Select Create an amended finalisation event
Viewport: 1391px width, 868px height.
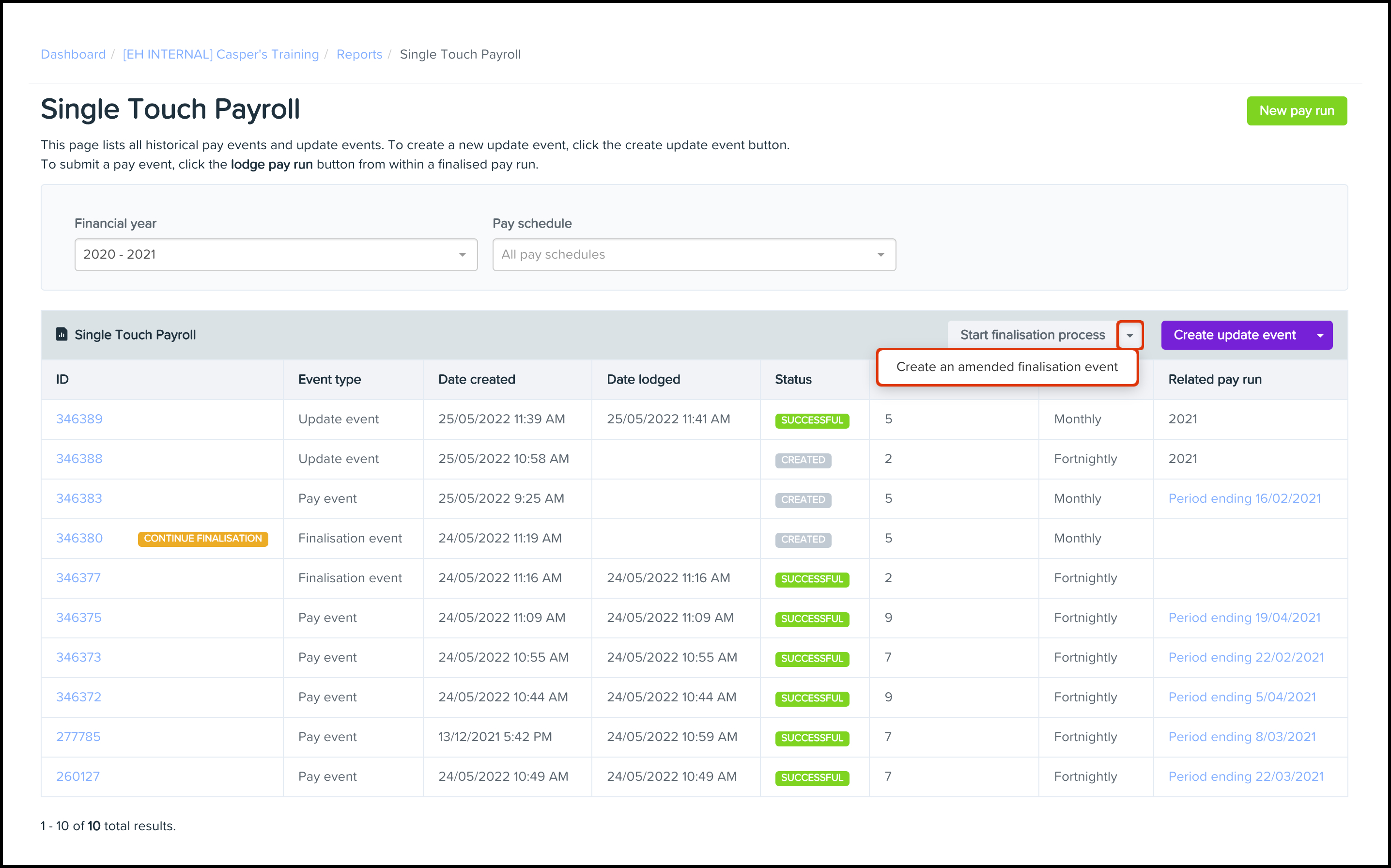[x=1006, y=367]
